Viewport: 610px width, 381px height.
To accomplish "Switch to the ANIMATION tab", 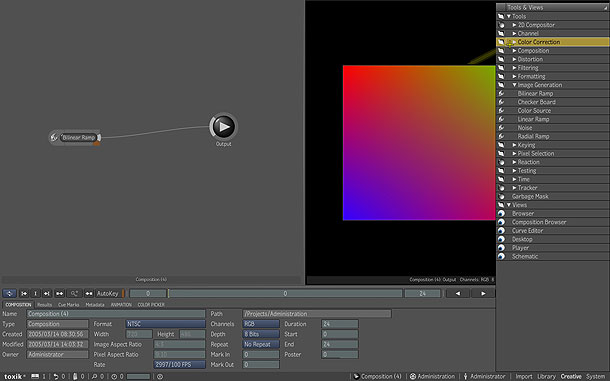I will tap(121, 305).
